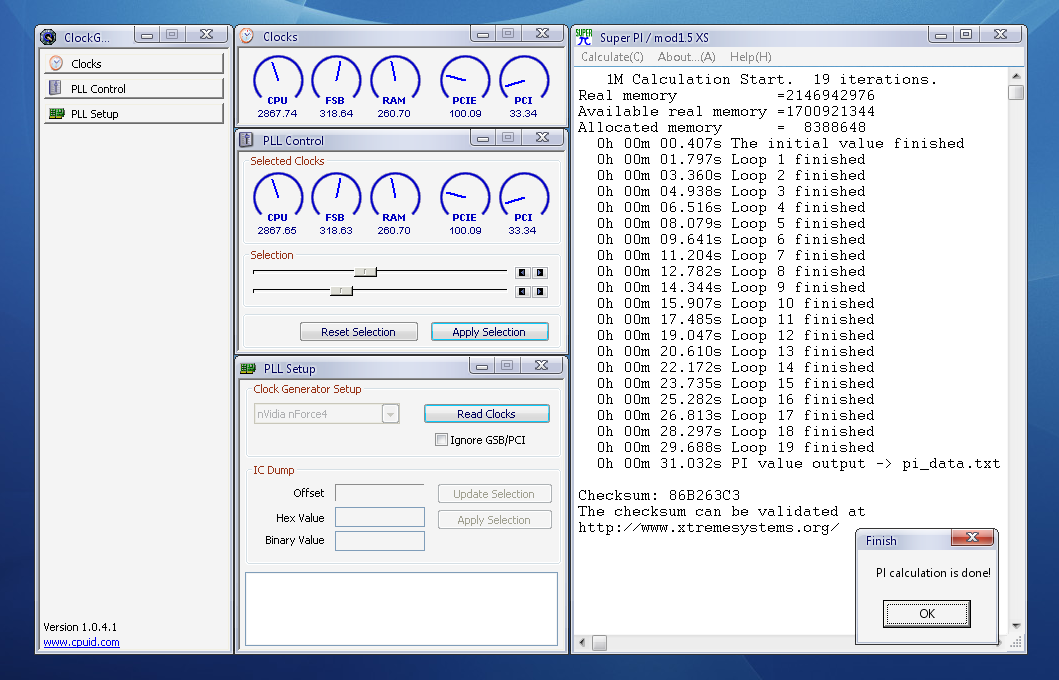Click the empty log box in PLL Setup
Screen dimensions: 1059x680
401,608
